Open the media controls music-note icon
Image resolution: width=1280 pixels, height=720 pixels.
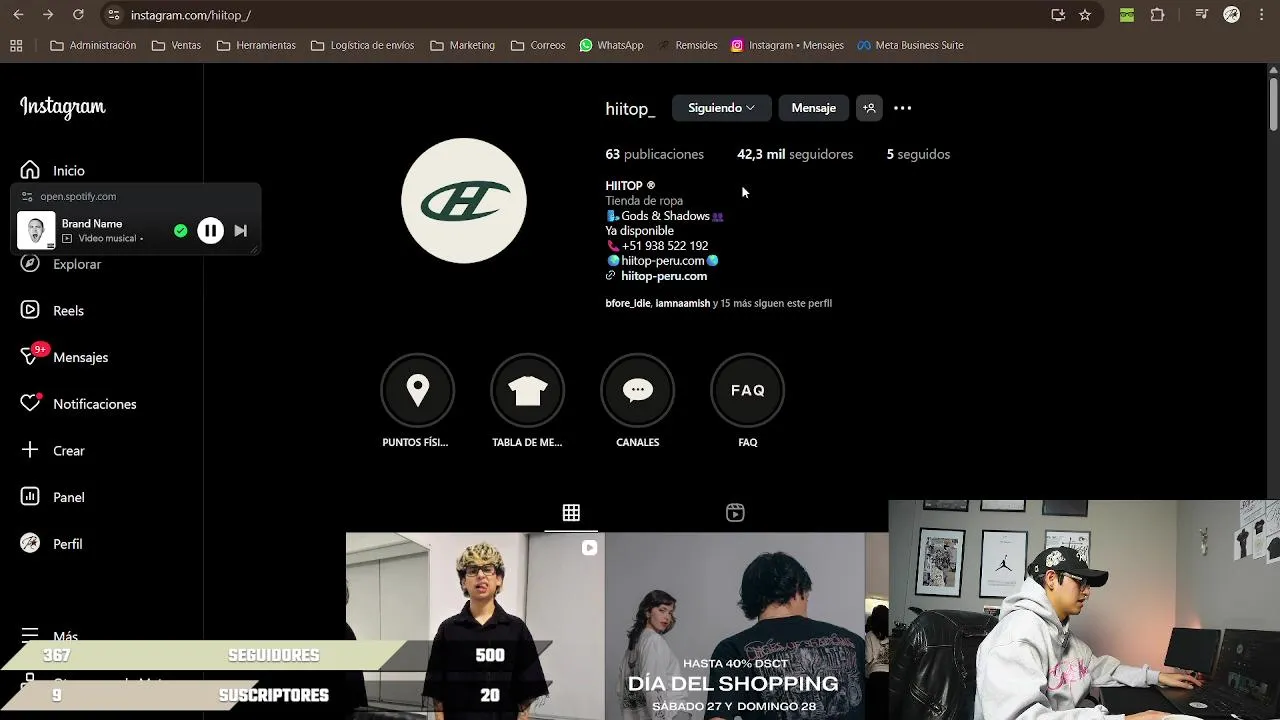pyautogui.click(x=1202, y=15)
